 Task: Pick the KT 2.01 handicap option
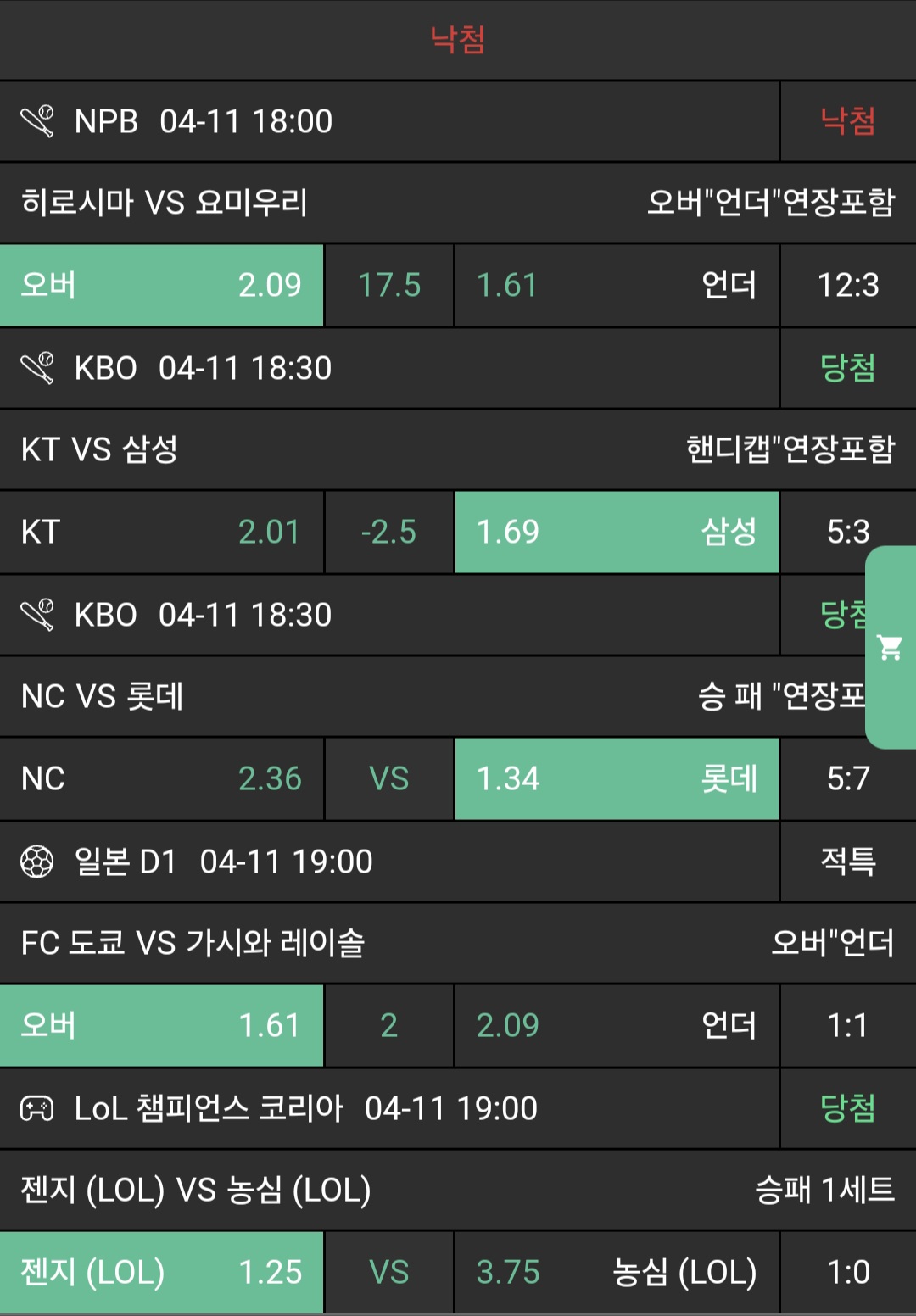pos(161,533)
